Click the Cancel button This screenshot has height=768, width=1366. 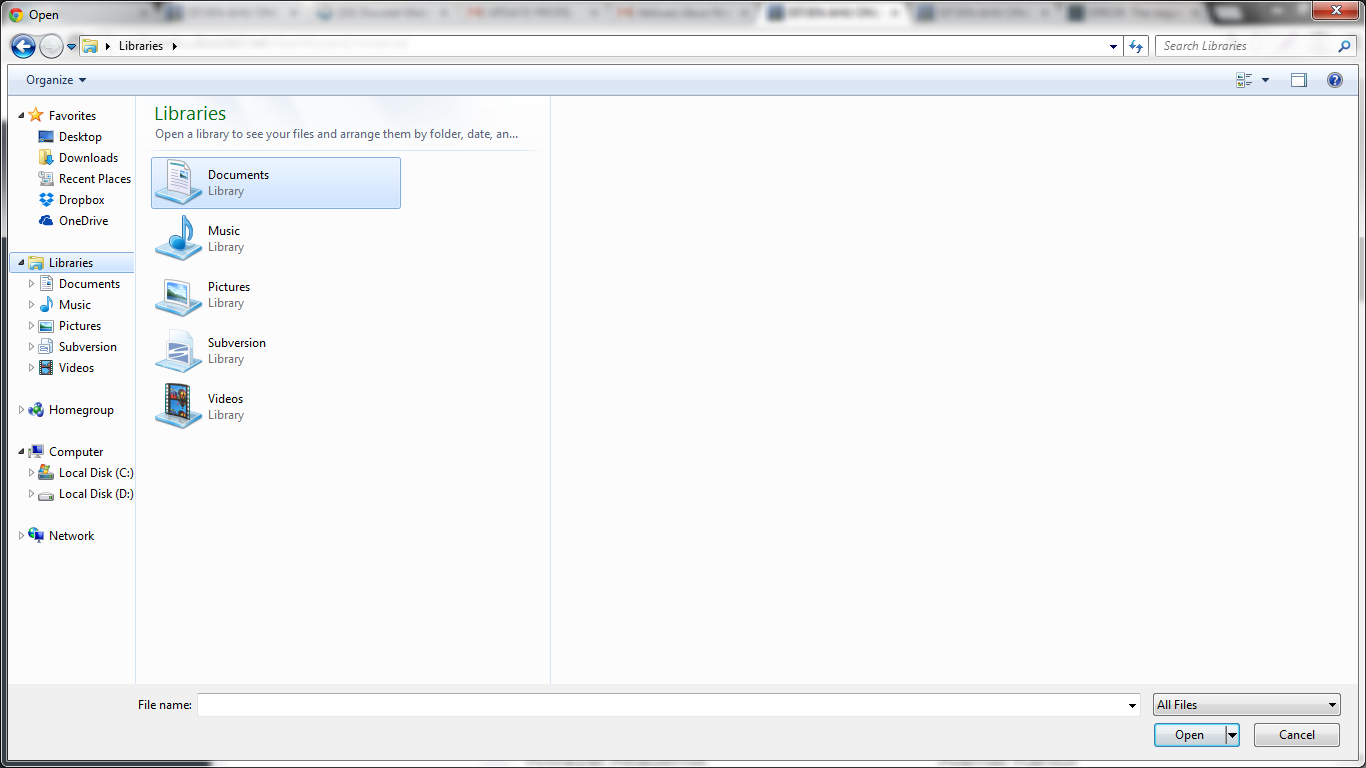pos(1296,735)
